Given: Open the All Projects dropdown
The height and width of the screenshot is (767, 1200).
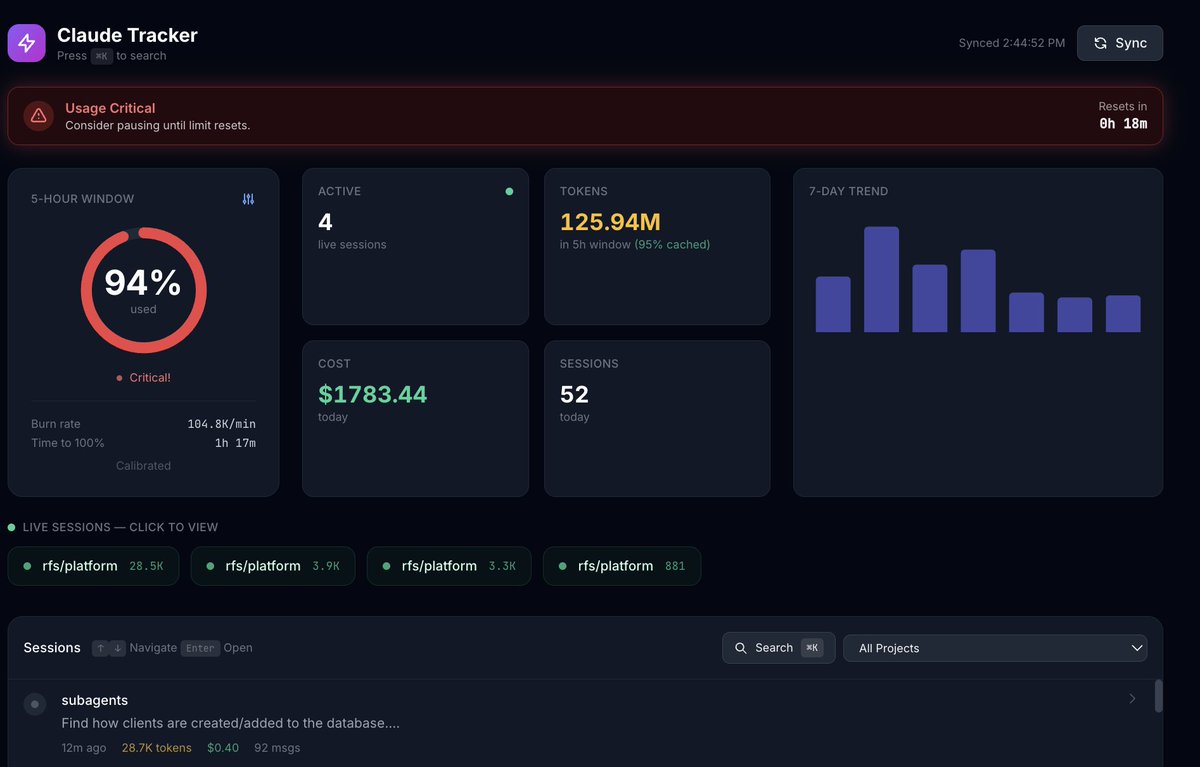Looking at the screenshot, I should (996, 648).
